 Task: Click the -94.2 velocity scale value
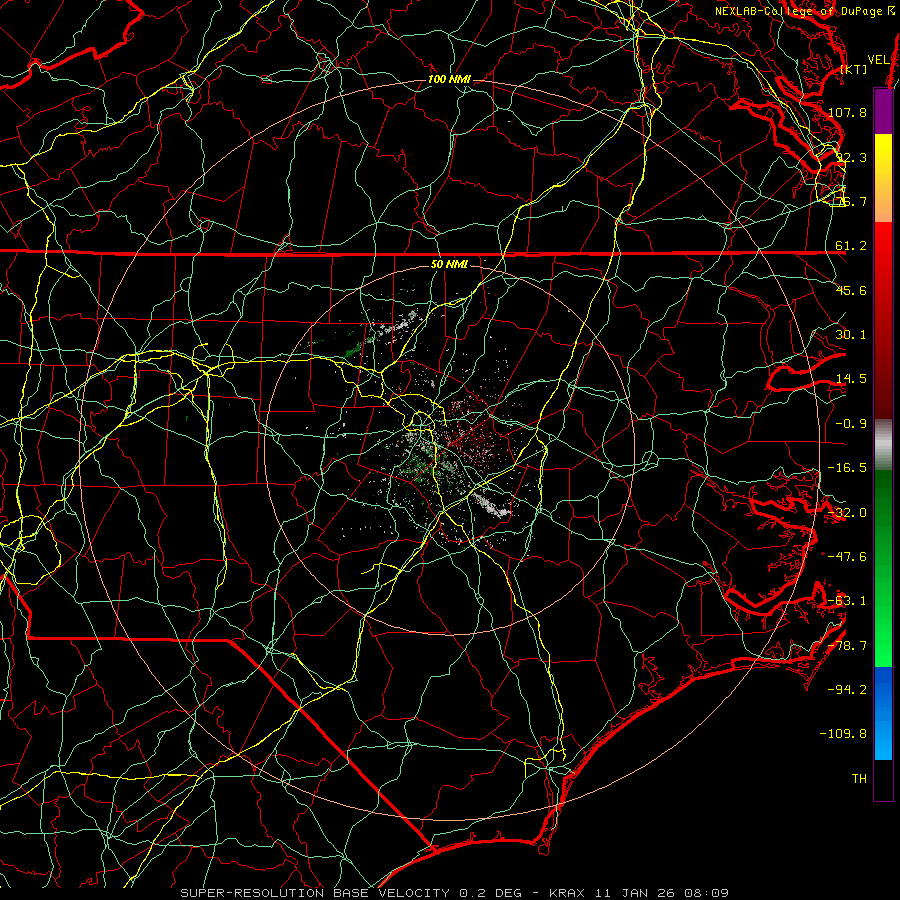pos(848,690)
